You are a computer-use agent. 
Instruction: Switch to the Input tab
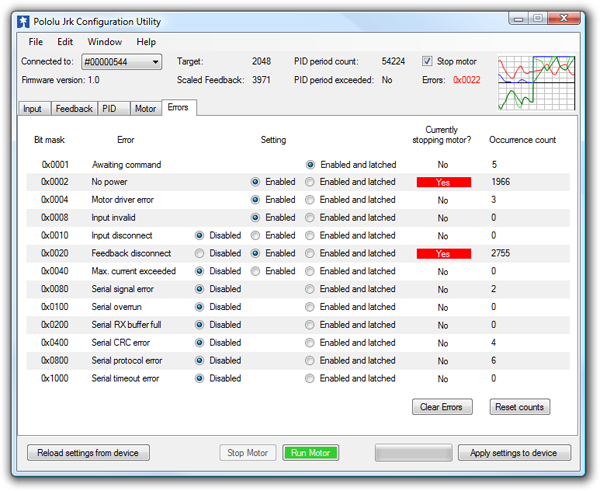(32, 108)
